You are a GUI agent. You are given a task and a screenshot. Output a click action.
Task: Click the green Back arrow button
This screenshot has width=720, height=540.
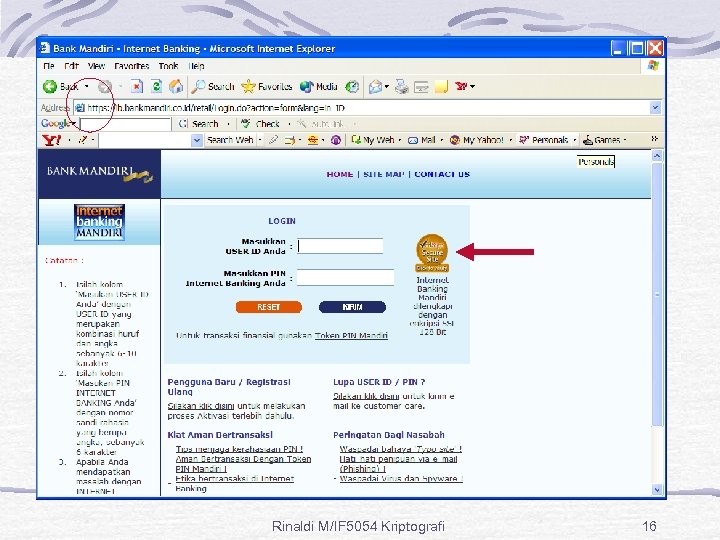tap(50, 86)
